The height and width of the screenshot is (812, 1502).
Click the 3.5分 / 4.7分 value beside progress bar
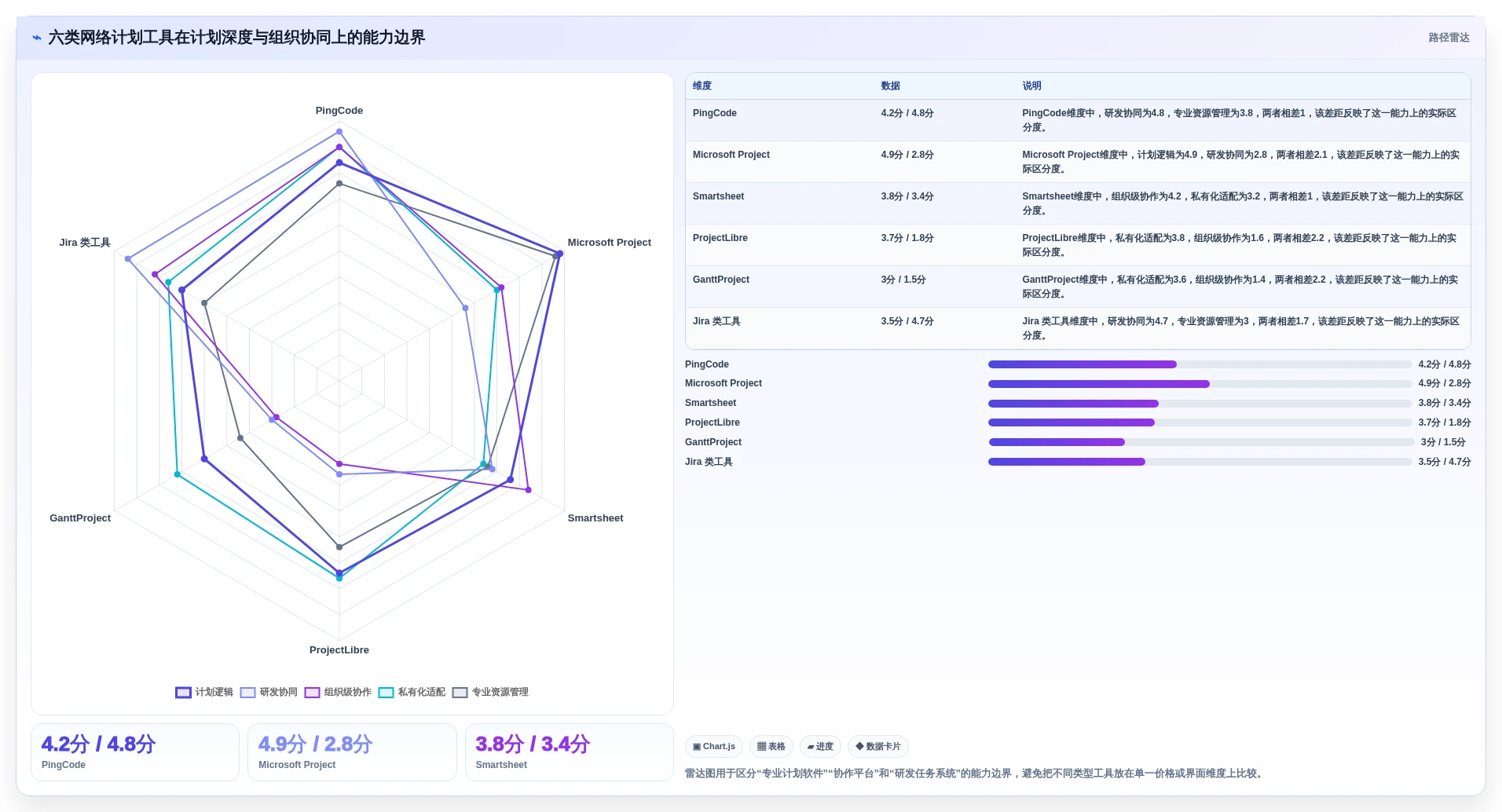1445,462
